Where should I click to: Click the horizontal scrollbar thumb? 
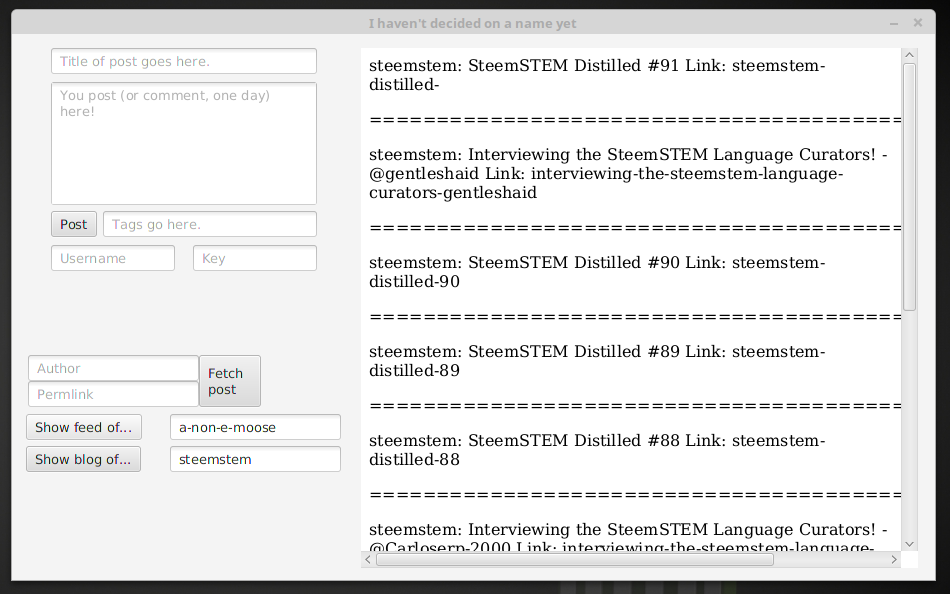click(x=575, y=559)
